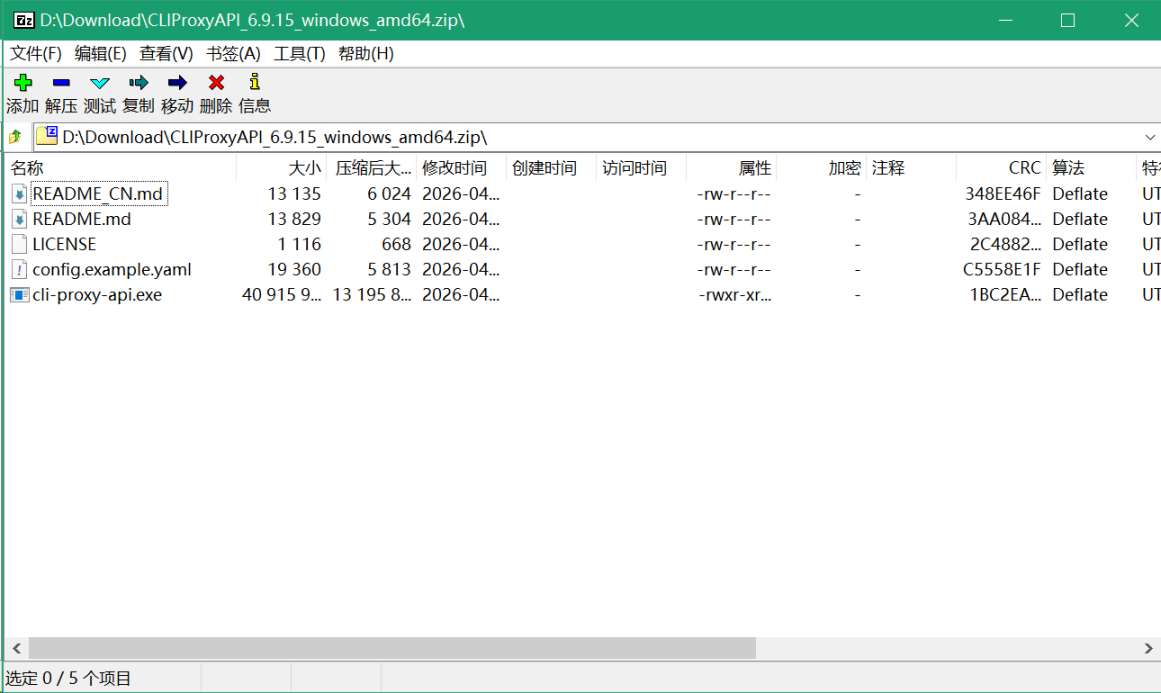Click in the archive path address field

pyautogui.click(x=600, y=137)
